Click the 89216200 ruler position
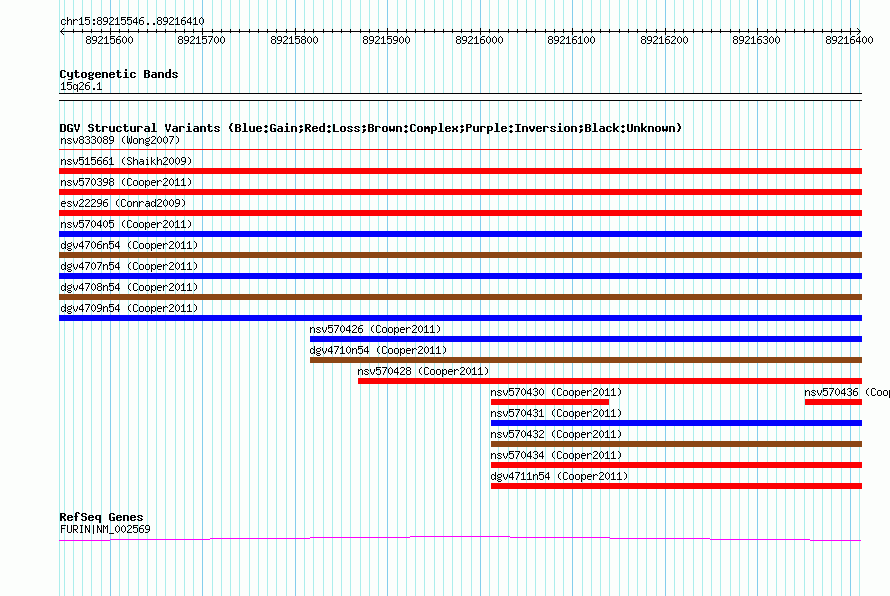Viewport: 890px width, 596px height. click(x=664, y=40)
